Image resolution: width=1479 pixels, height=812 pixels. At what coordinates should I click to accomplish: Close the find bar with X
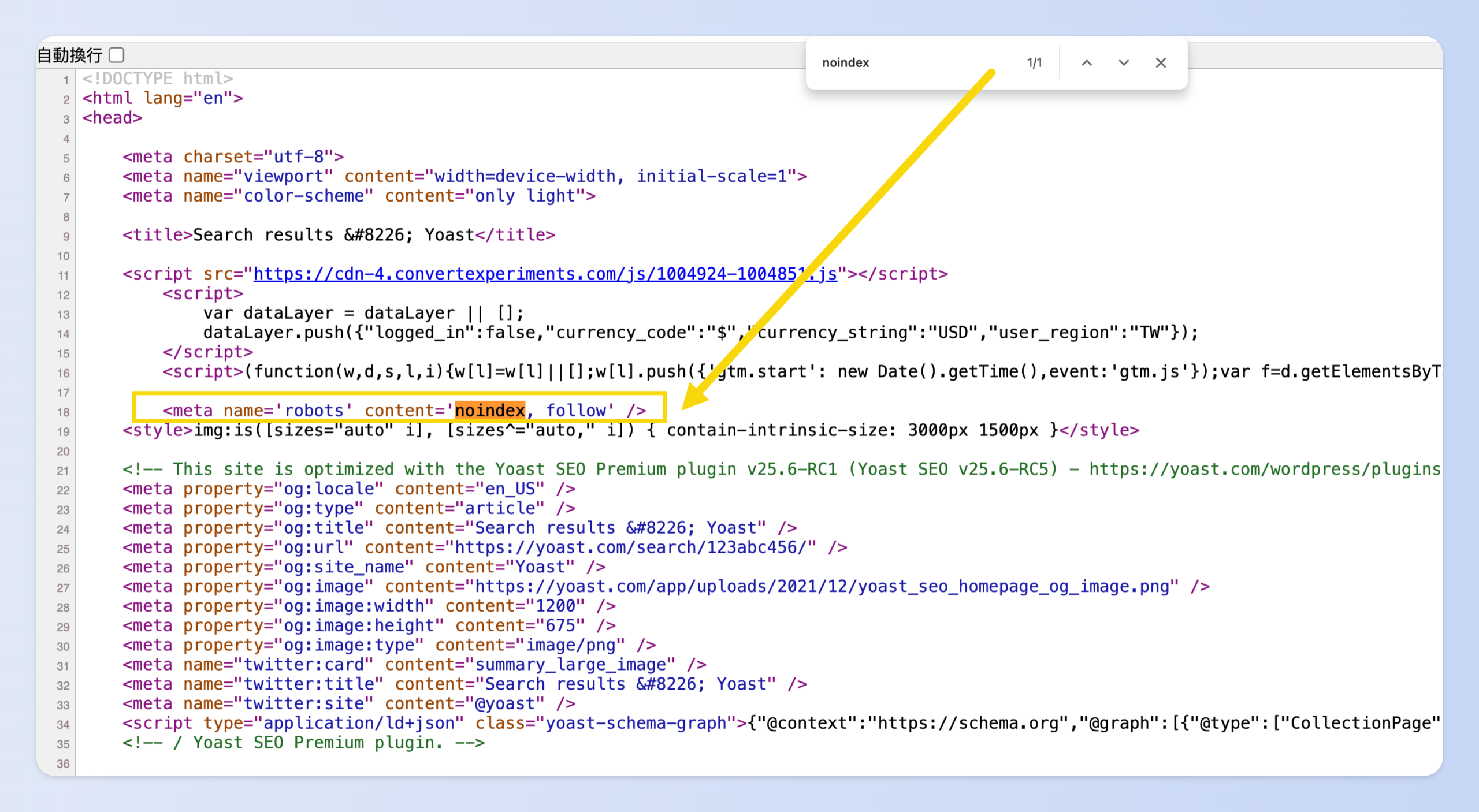[1161, 62]
